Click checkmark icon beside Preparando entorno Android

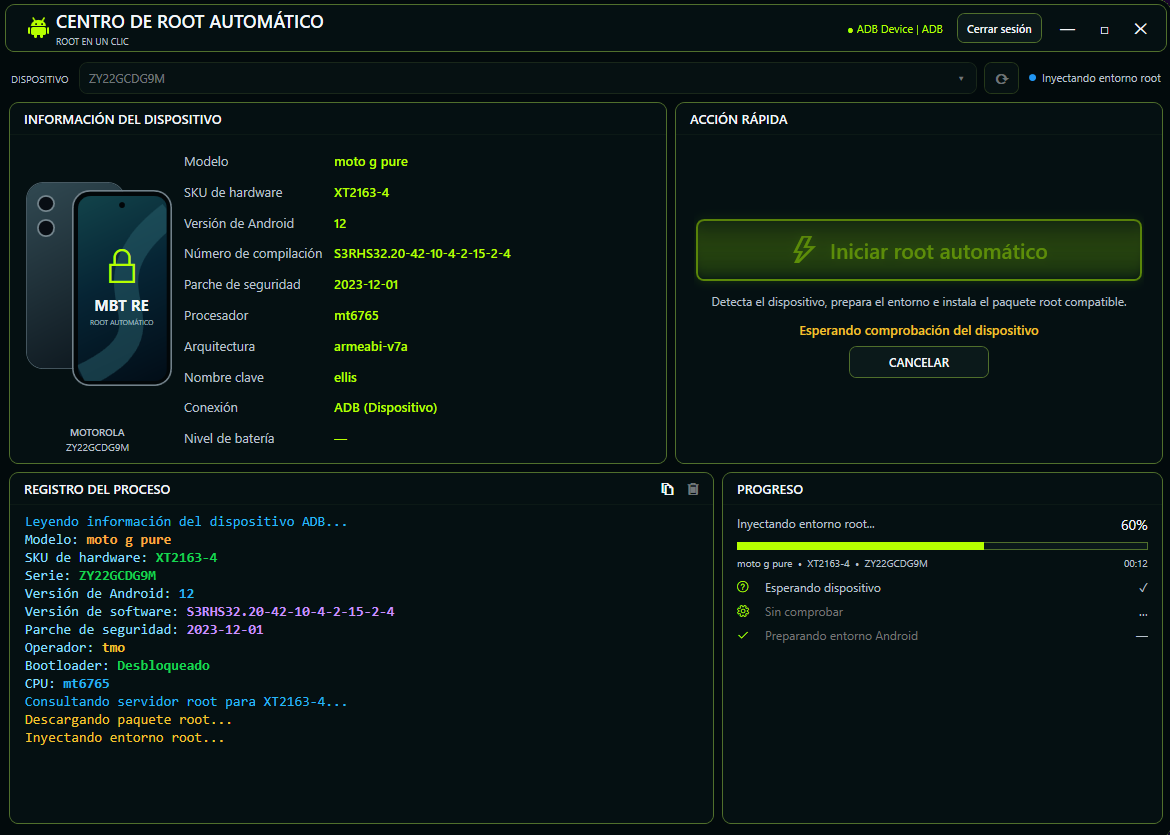pos(743,635)
